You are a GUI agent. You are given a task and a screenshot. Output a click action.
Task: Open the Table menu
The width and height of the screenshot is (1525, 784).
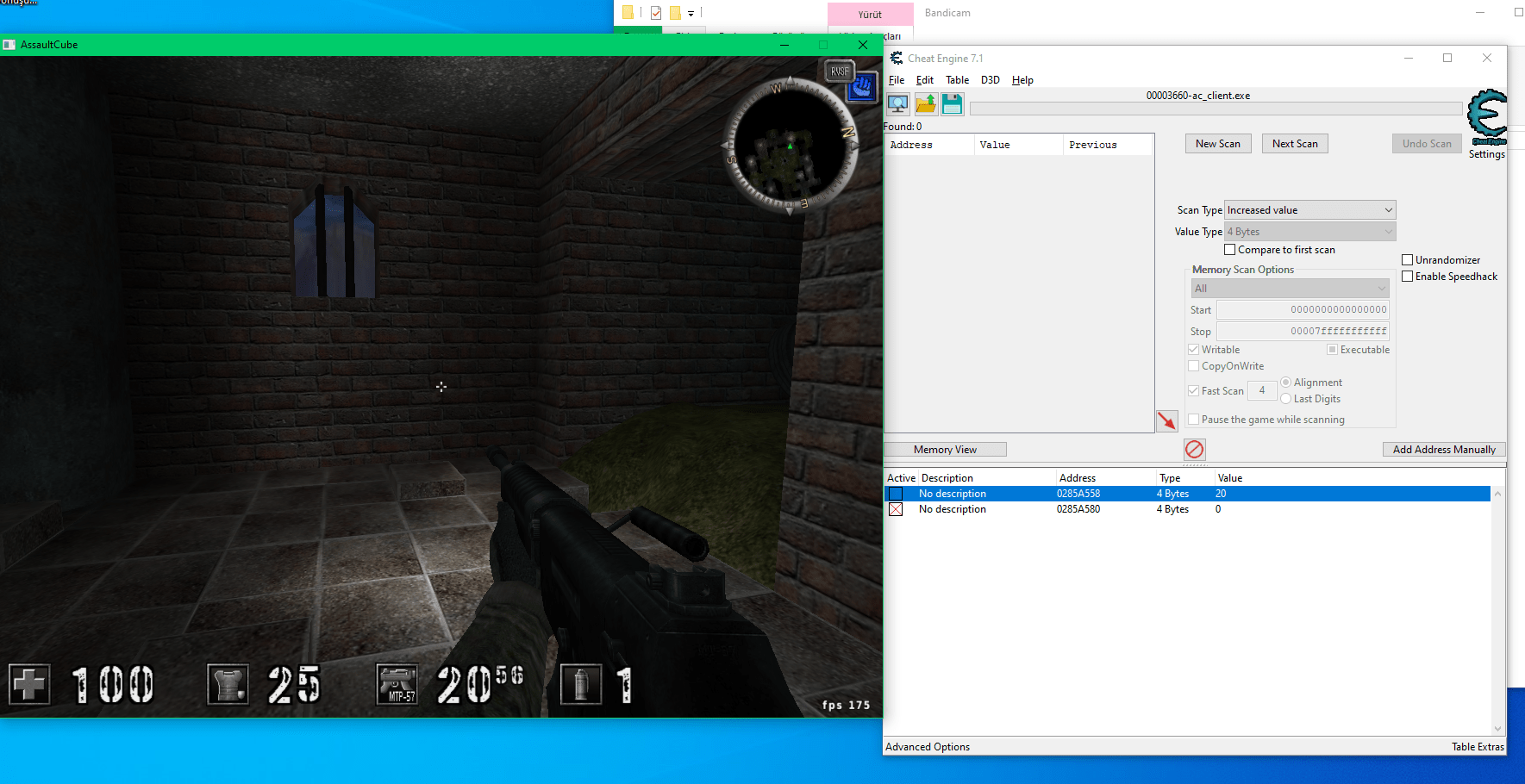pos(957,80)
